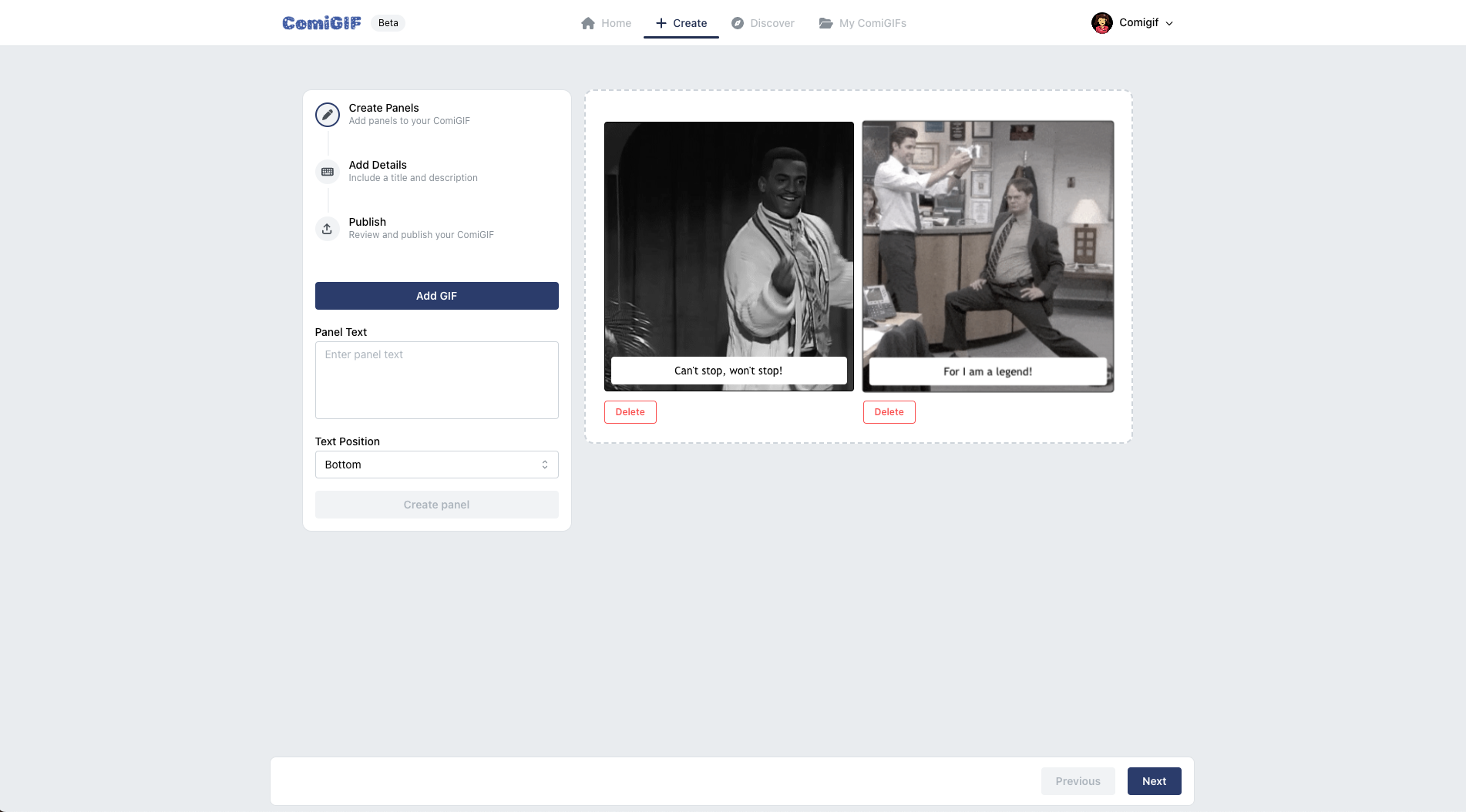Click the "Panel Text" label
Screen dimensions: 1466x812
(341, 332)
